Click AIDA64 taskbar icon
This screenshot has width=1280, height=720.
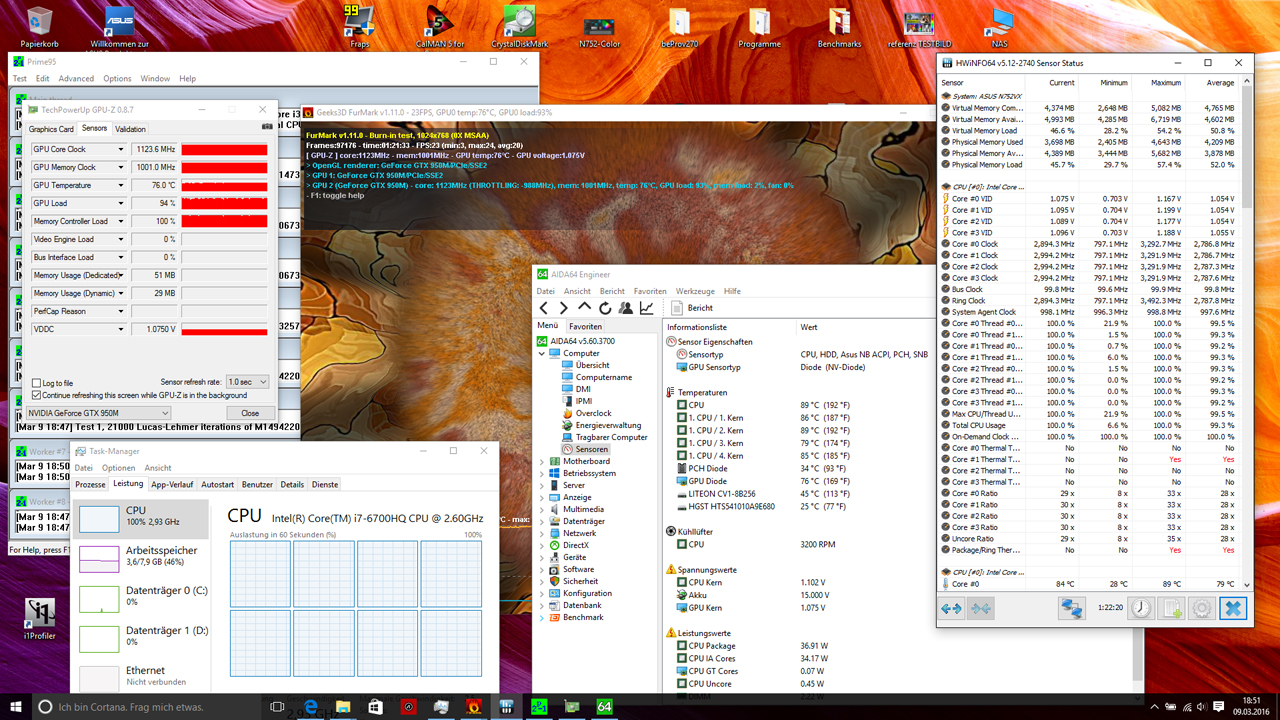tap(604, 707)
